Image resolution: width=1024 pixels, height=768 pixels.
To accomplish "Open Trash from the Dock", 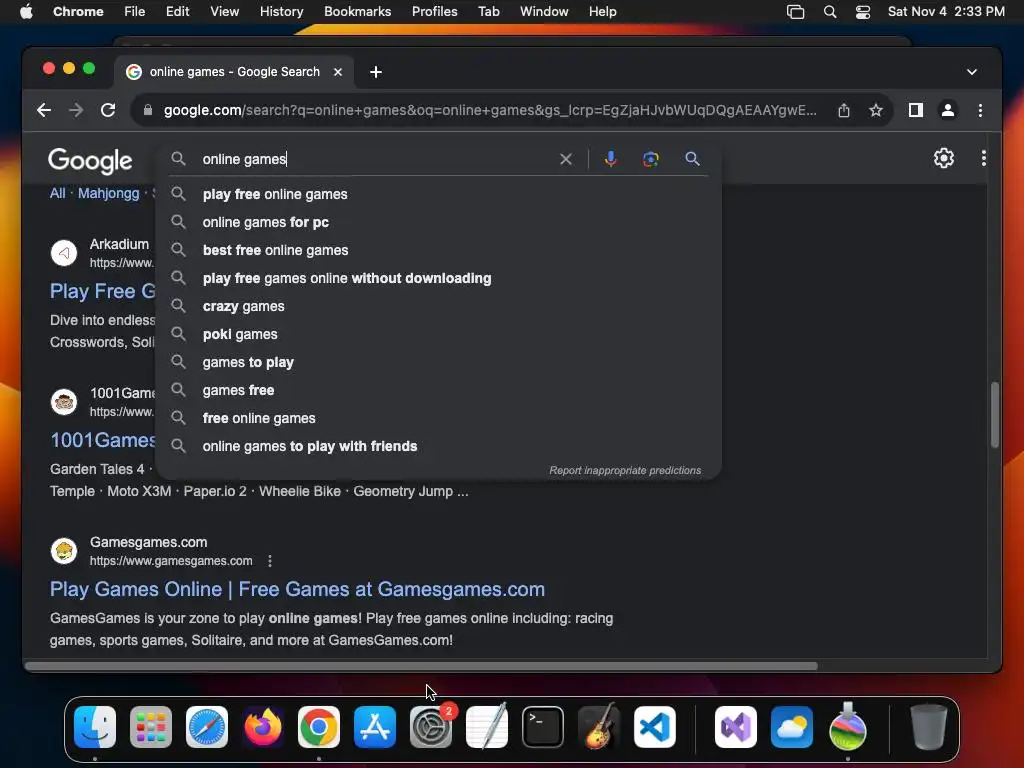I will [929, 727].
